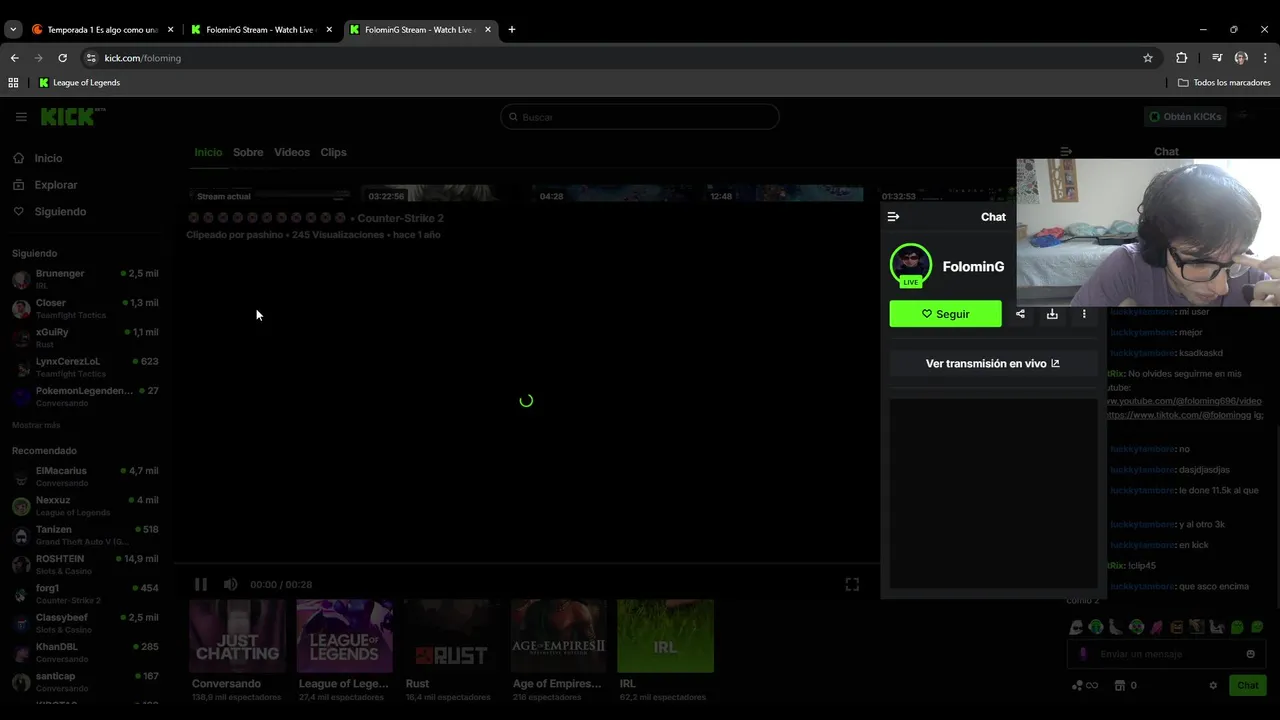This screenshot has width=1280, height=720.
Task: Open Chrome apps grid in bookmarks bar
Action: click(x=13, y=83)
